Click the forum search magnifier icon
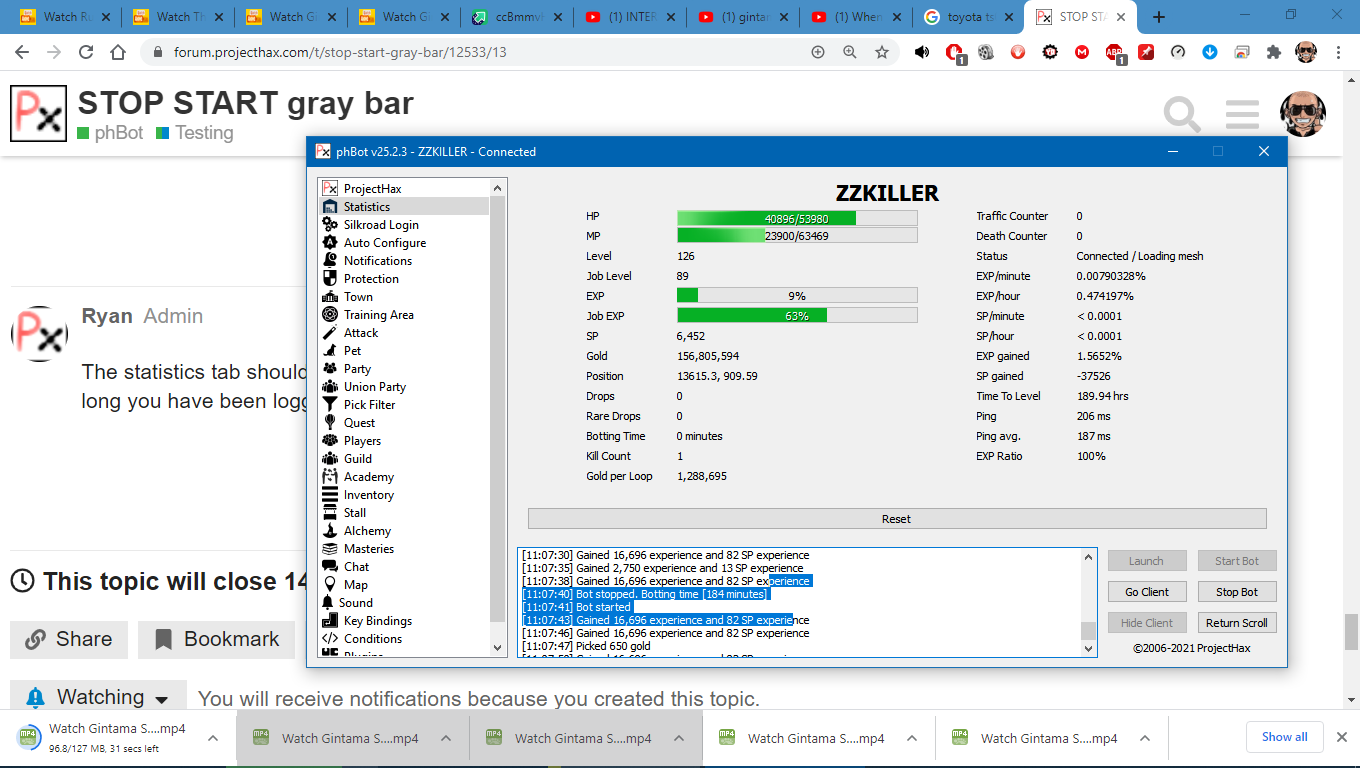1360x768 pixels. point(1181,115)
